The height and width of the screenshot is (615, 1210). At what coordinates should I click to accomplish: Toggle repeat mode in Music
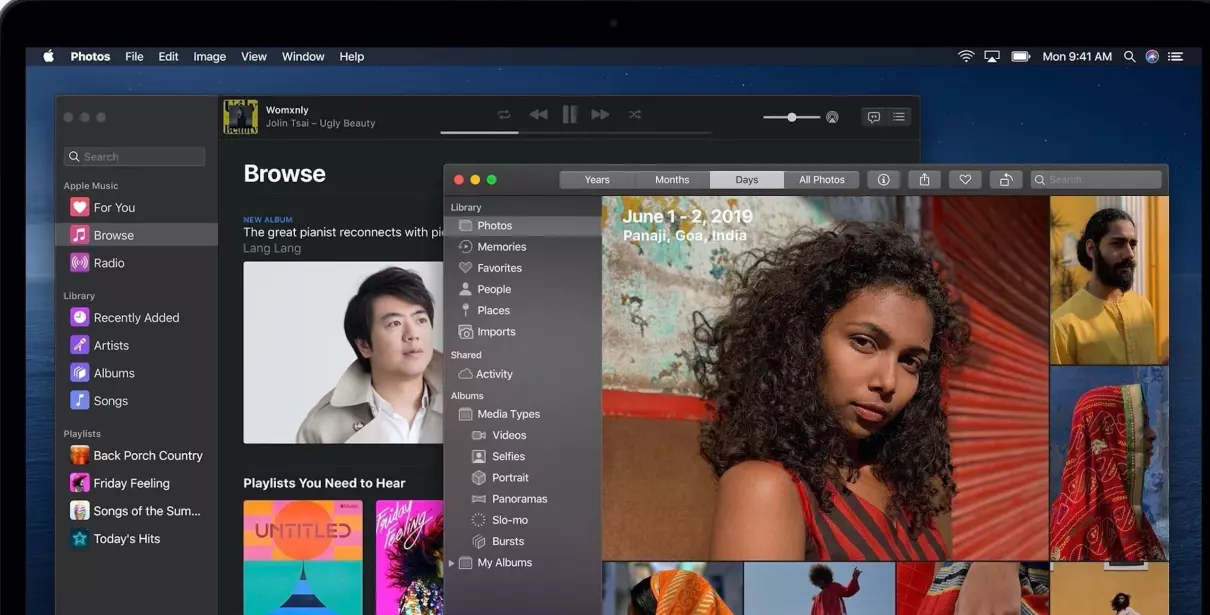click(x=504, y=115)
